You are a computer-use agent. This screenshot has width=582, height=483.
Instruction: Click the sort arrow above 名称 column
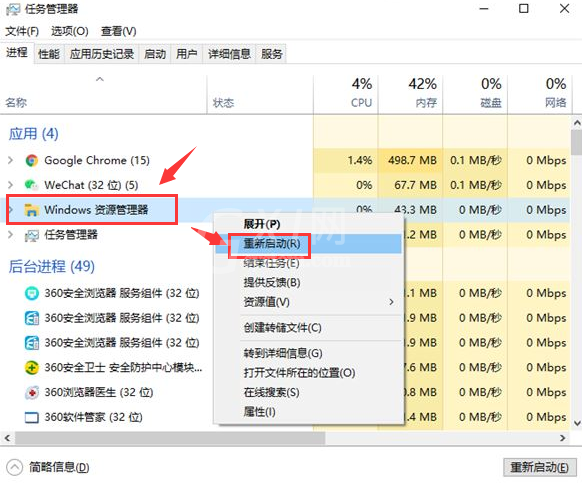tap(99, 79)
